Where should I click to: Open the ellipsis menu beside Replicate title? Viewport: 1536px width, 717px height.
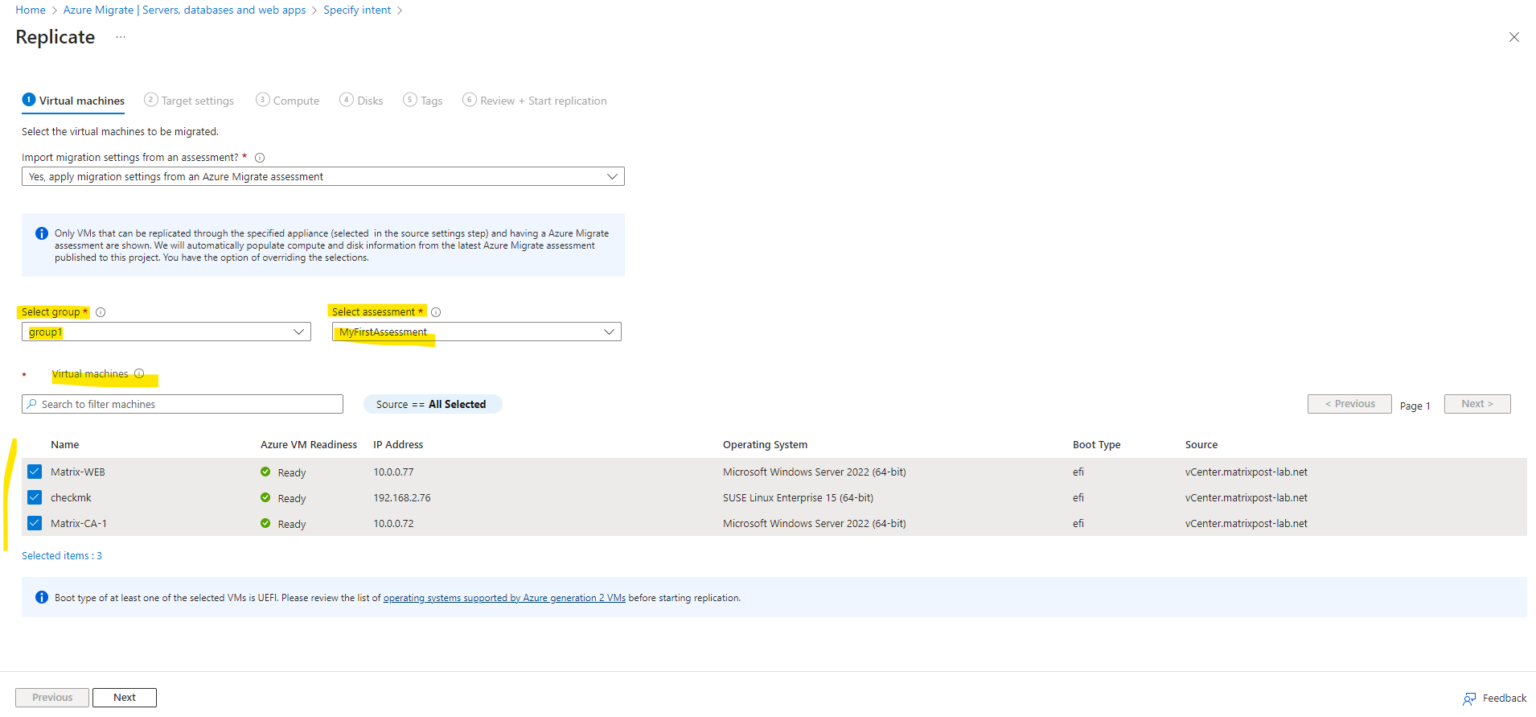click(120, 37)
